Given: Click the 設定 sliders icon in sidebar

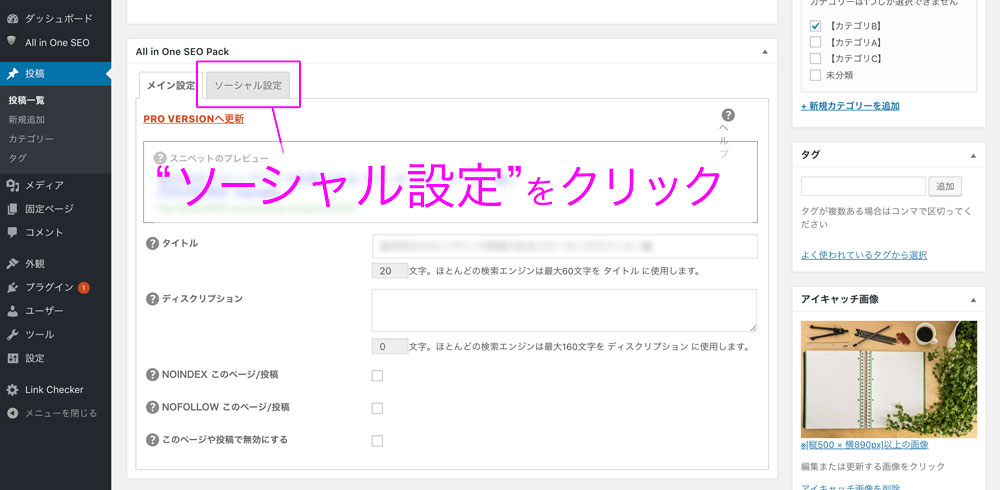Looking at the screenshot, I should (12, 358).
